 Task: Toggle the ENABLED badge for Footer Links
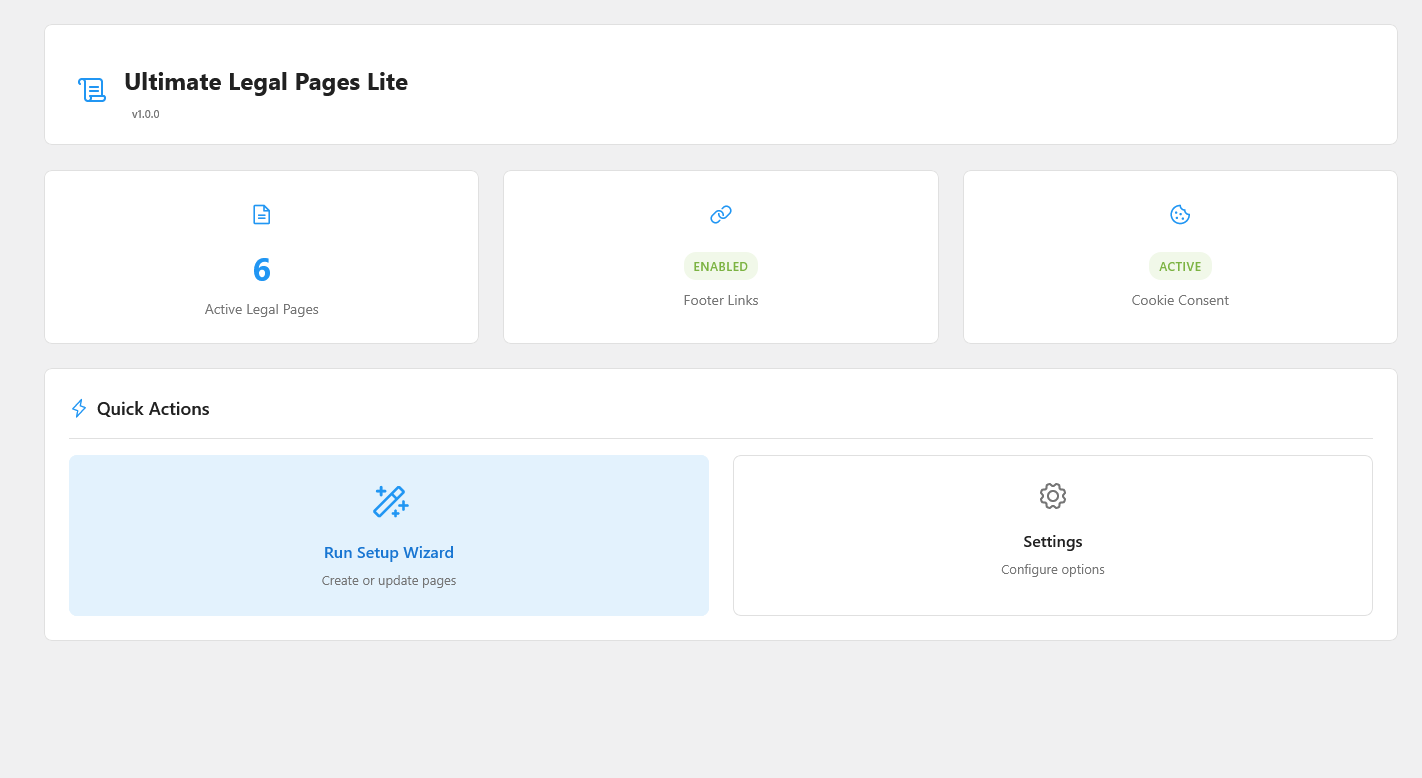[721, 266]
